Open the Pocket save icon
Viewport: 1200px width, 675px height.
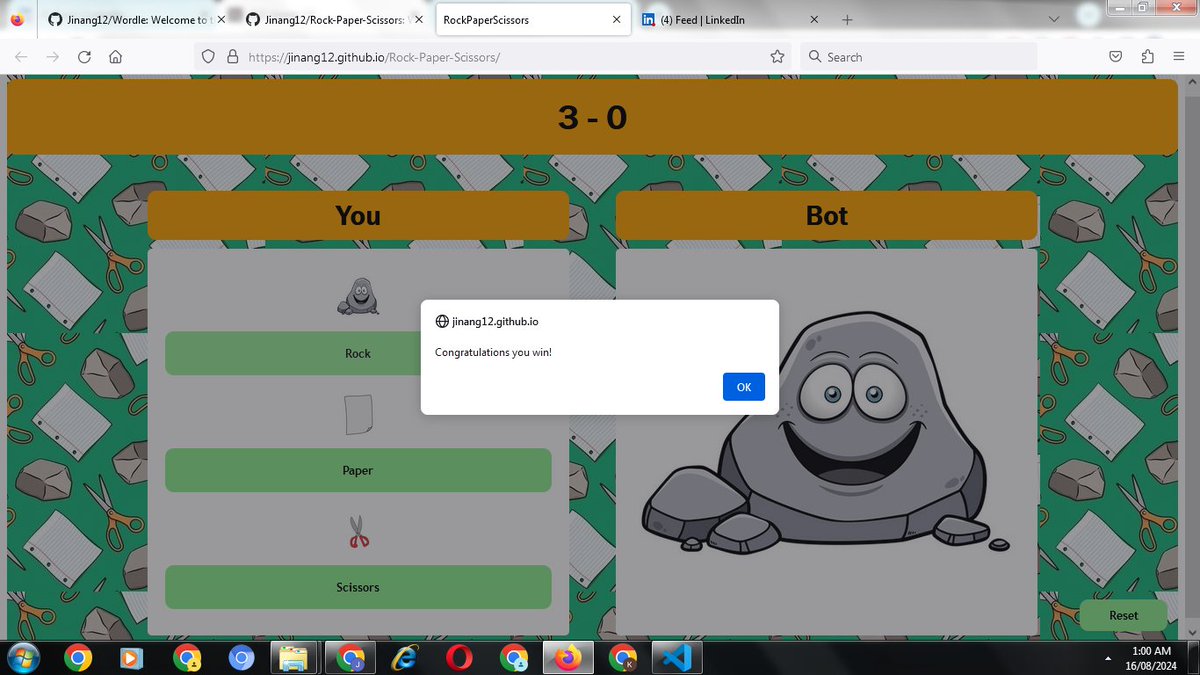point(1115,57)
